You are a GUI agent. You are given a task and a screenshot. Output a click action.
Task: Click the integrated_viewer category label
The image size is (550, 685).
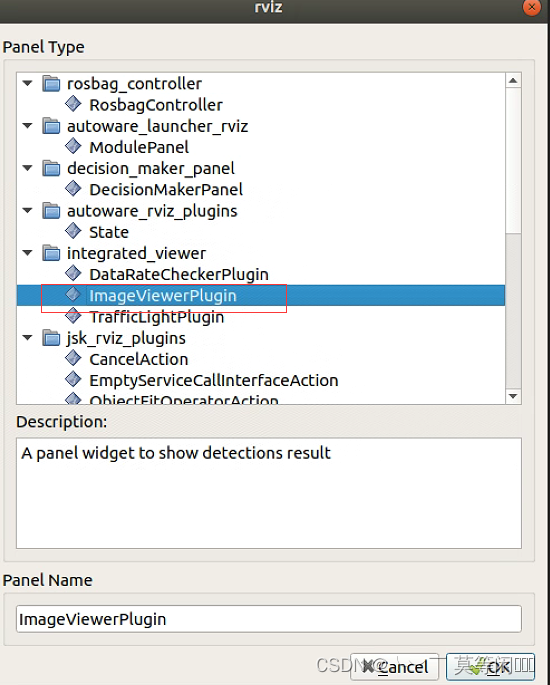tap(136, 253)
